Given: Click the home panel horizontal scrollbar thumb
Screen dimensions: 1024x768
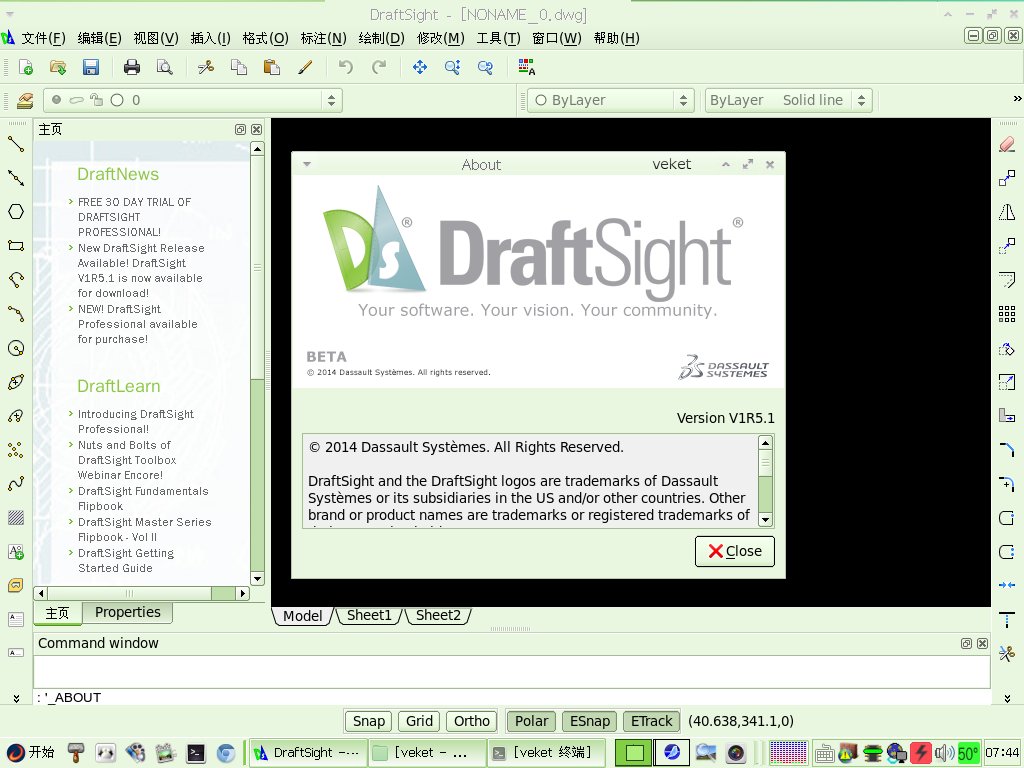Looking at the screenshot, I should [x=129, y=593].
